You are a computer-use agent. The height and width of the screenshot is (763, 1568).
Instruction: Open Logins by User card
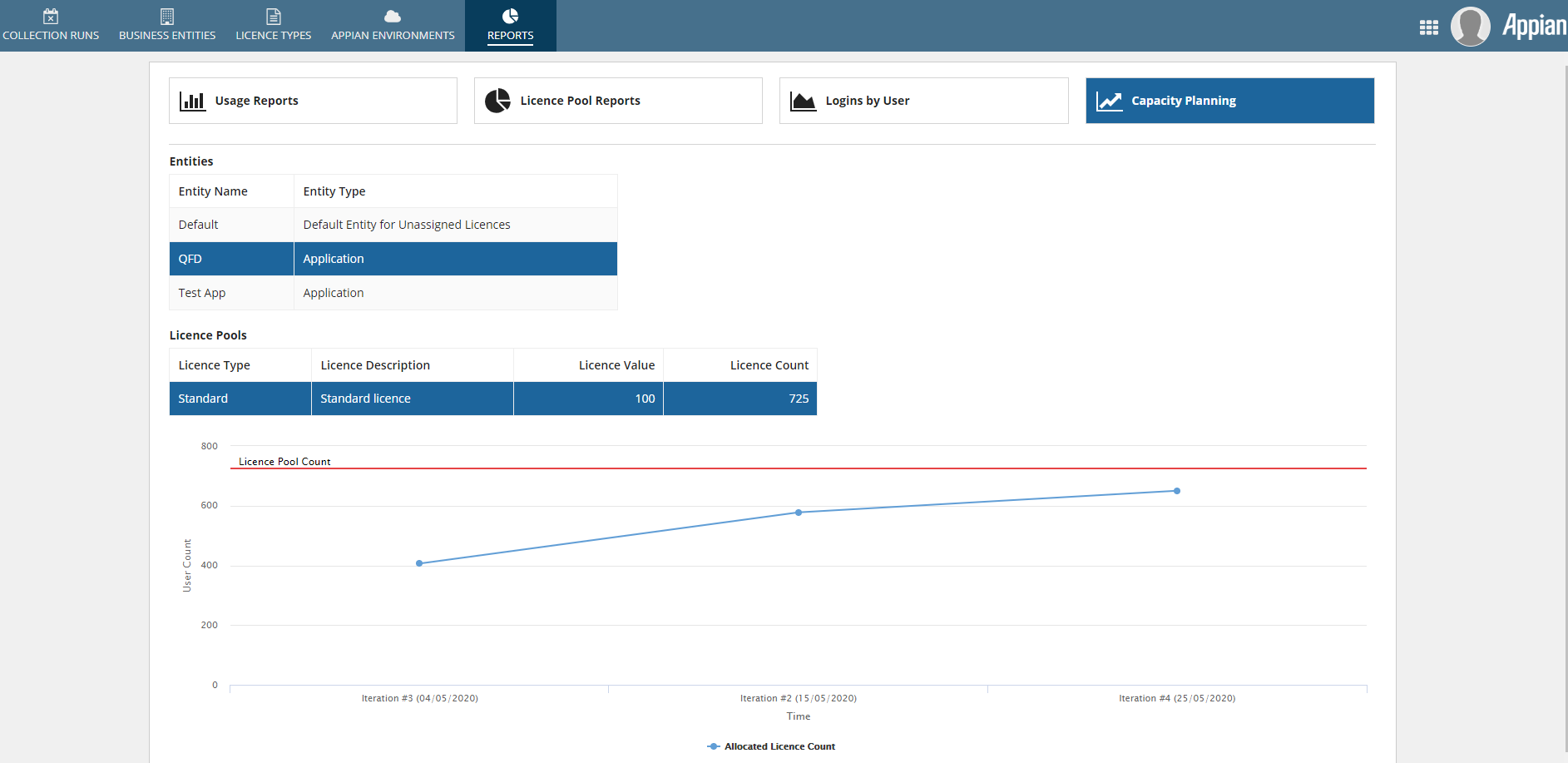(923, 101)
